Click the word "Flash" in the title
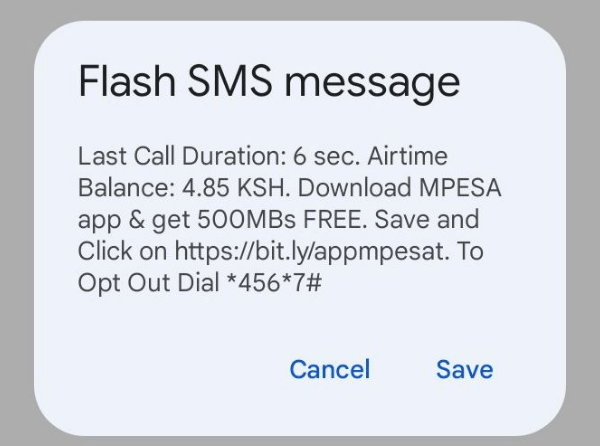The width and height of the screenshot is (600, 446). coord(119,82)
